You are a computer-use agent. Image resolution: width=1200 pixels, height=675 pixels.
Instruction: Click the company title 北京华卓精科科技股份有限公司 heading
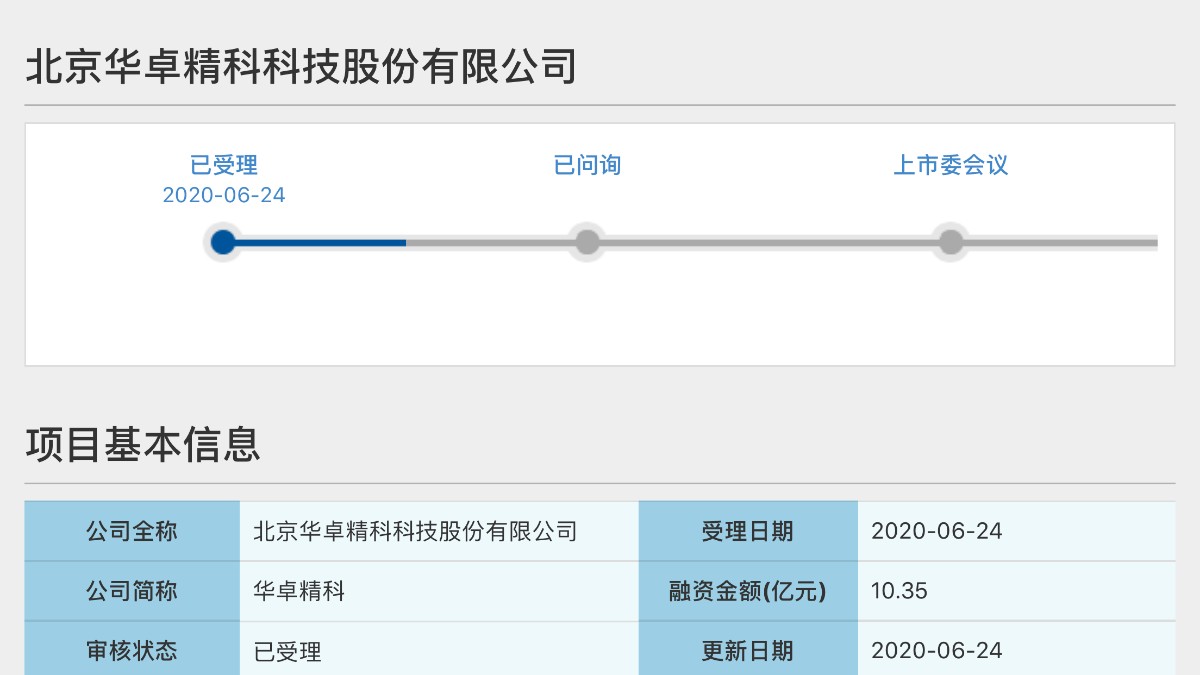pyautogui.click(x=301, y=67)
